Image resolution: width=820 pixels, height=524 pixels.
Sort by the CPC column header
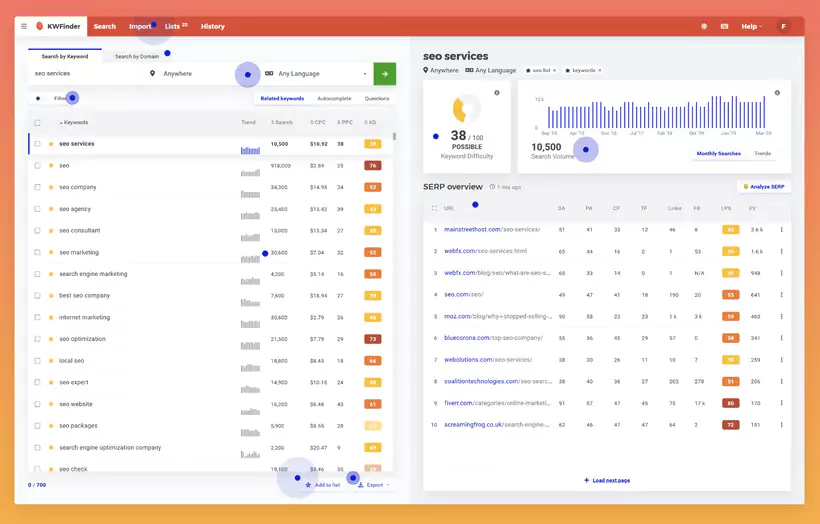317,122
